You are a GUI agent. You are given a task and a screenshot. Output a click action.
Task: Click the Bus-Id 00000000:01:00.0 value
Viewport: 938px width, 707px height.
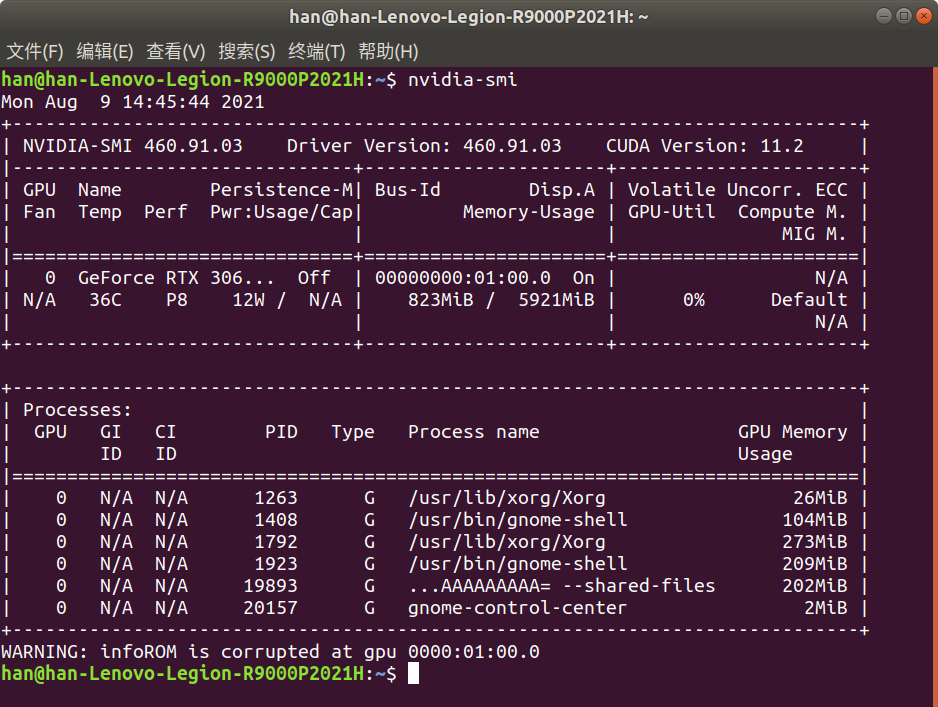point(462,278)
